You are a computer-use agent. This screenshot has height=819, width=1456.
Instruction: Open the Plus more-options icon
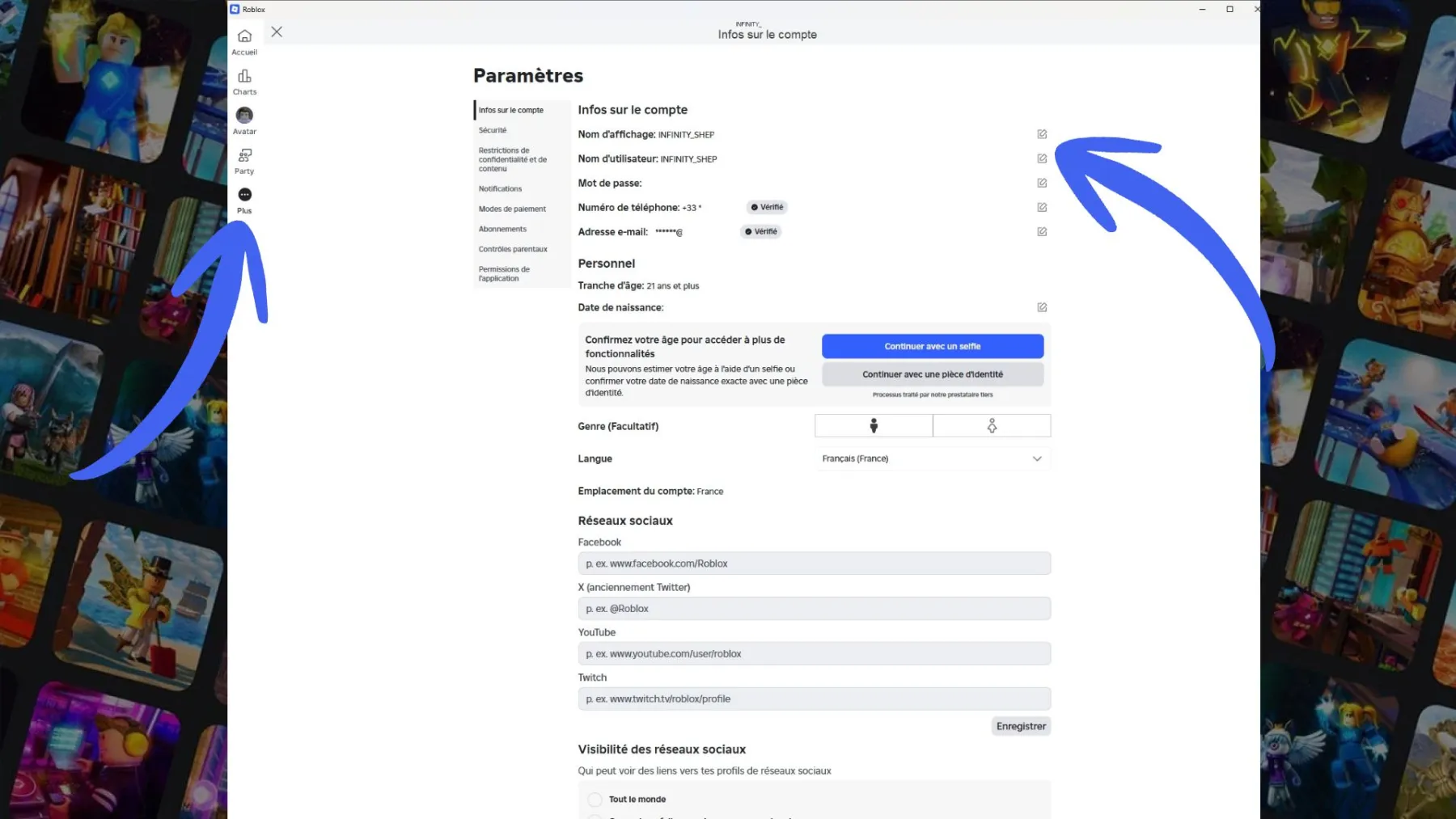[x=244, y=195]
